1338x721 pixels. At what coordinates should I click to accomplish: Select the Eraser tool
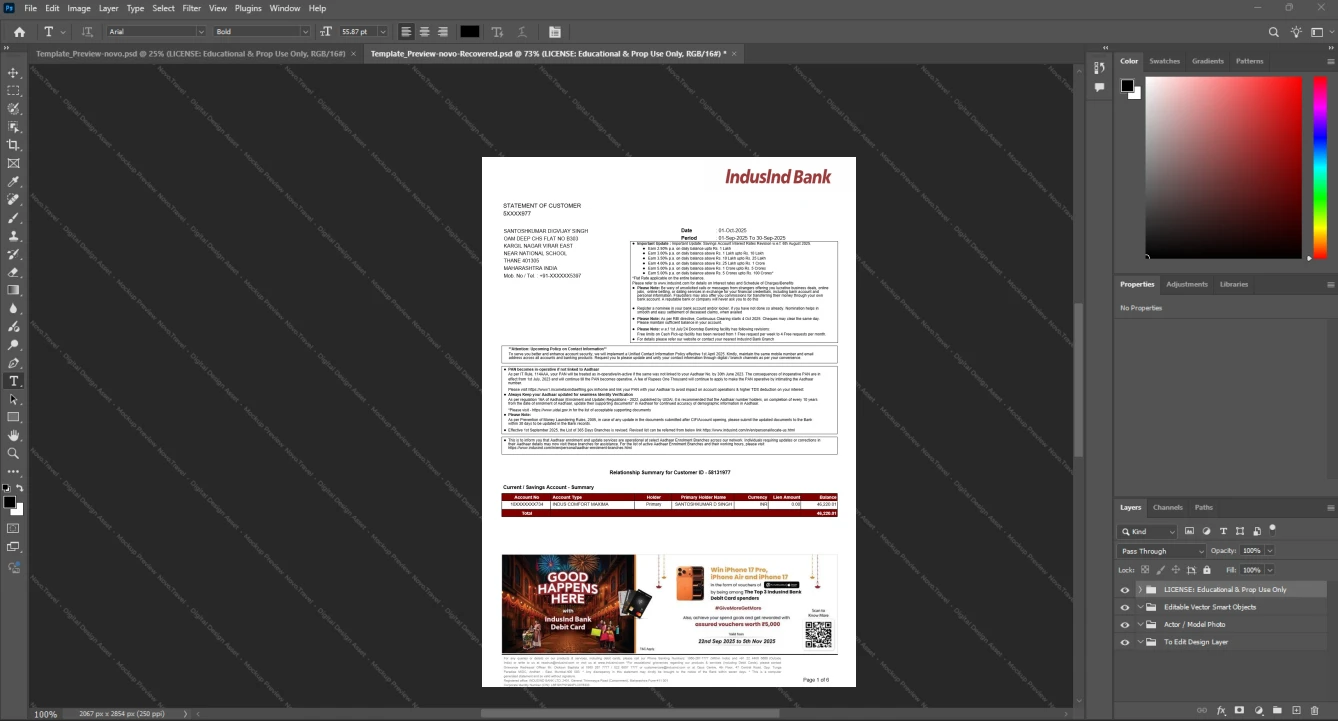click(14, 272)
